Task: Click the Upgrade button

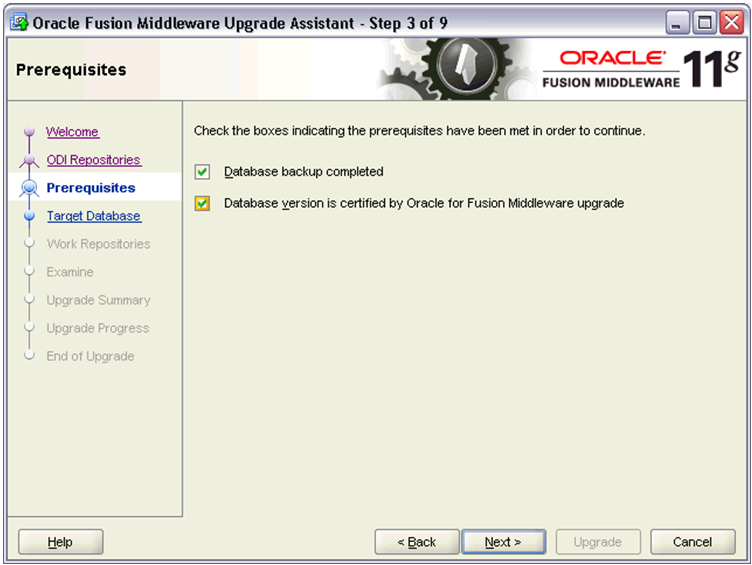Action: tap(598, 542)
